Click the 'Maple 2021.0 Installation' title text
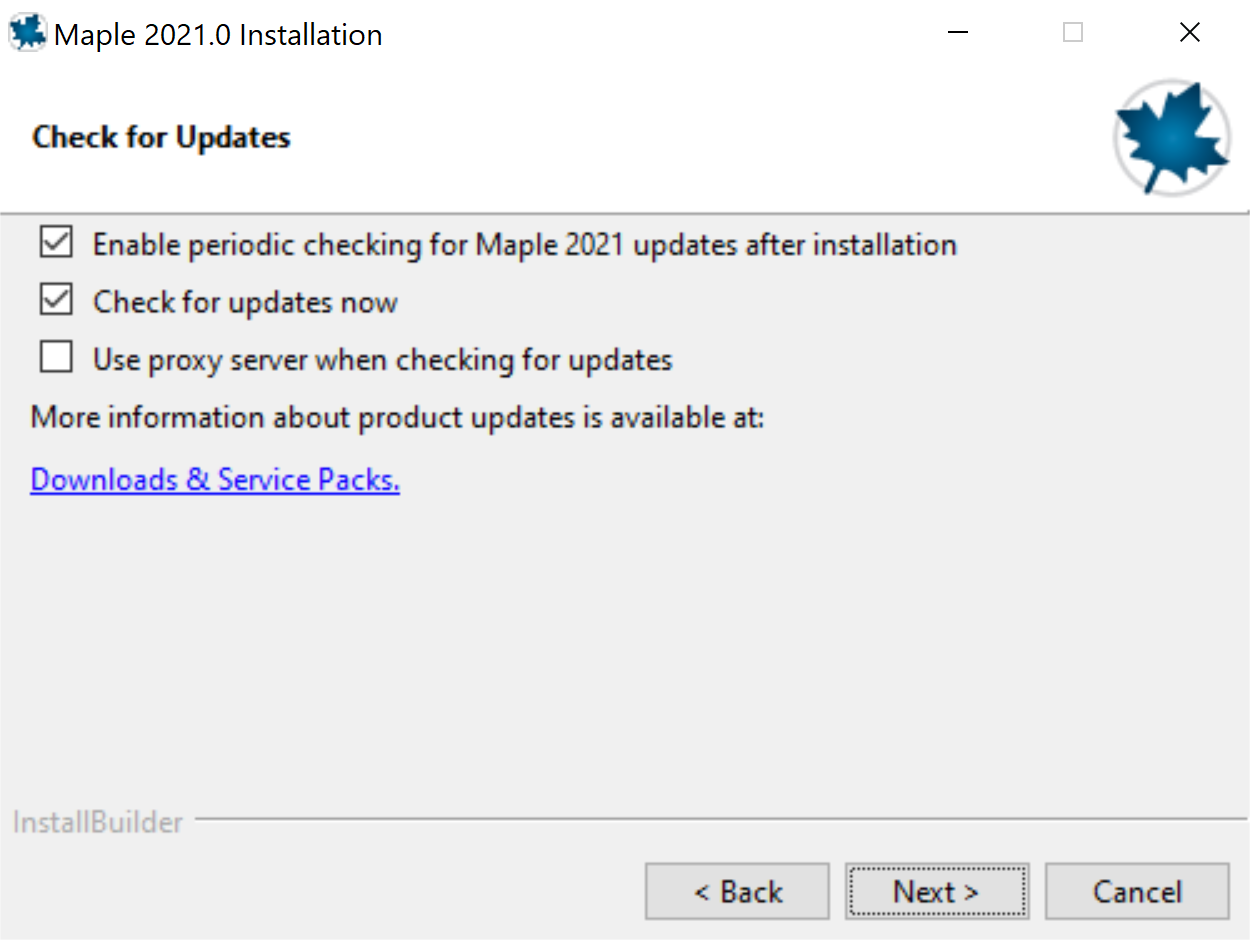The height and width of the screenshot is (940, 1250). [x=218, y=35]
